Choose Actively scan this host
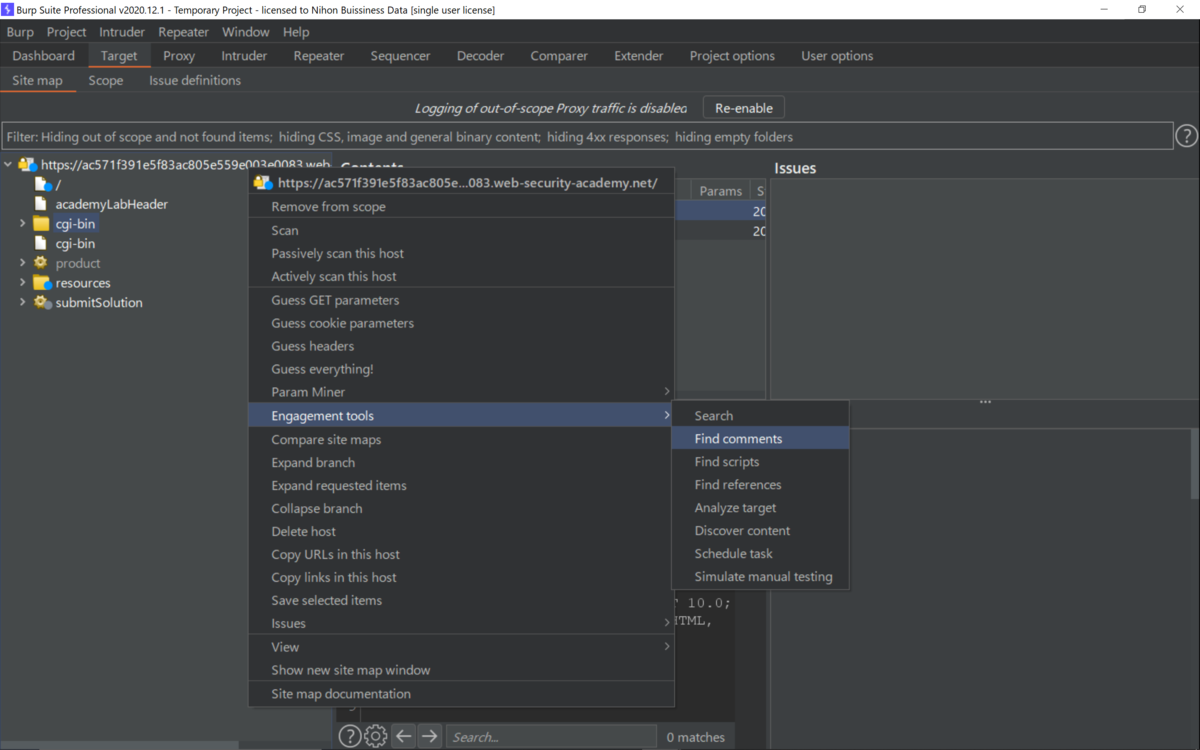Viewport: 1200px width, 750px height. tap(461, 277)
